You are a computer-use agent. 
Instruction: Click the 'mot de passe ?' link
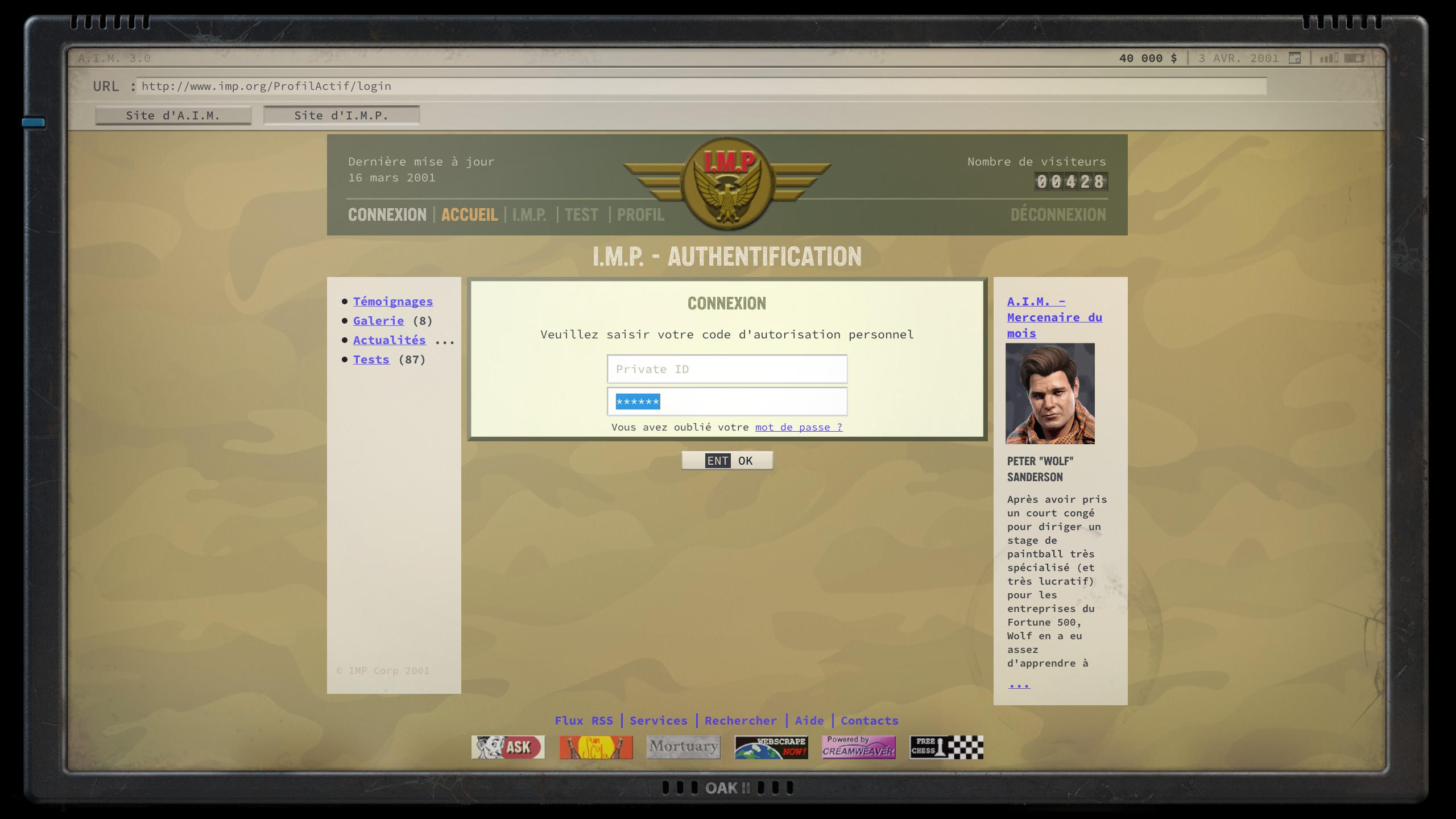799,427
